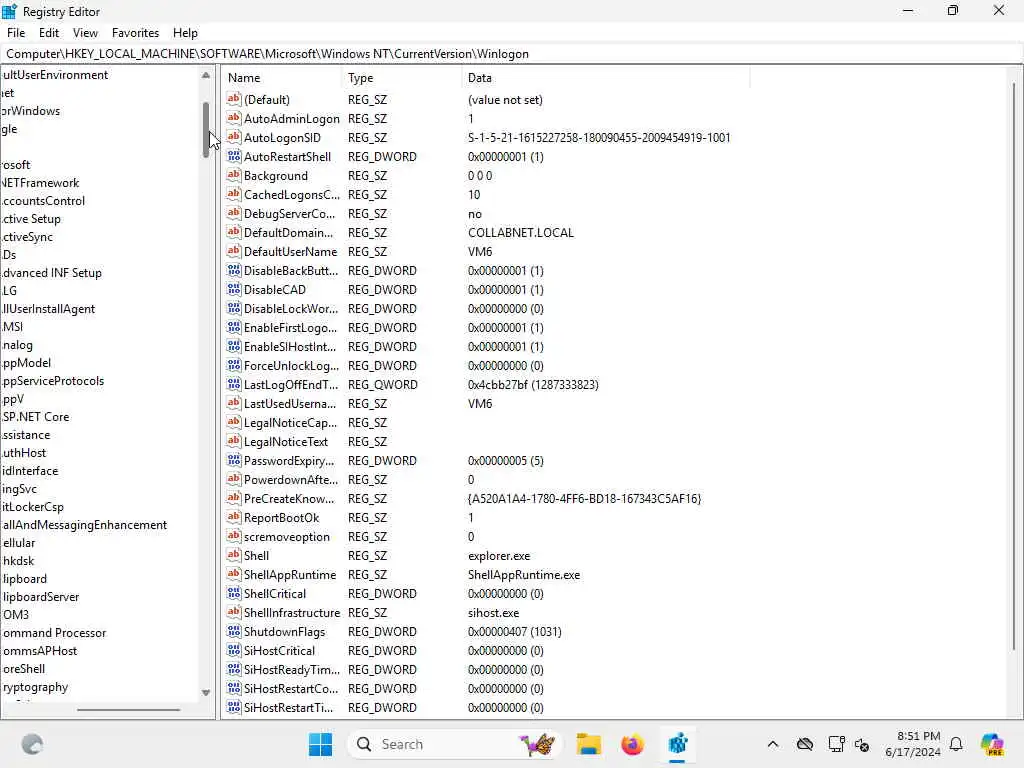Click the DWORD icon beside ShellCritical
The height and width of the screenshot is (768, 1024).
(x=234, y=593)
